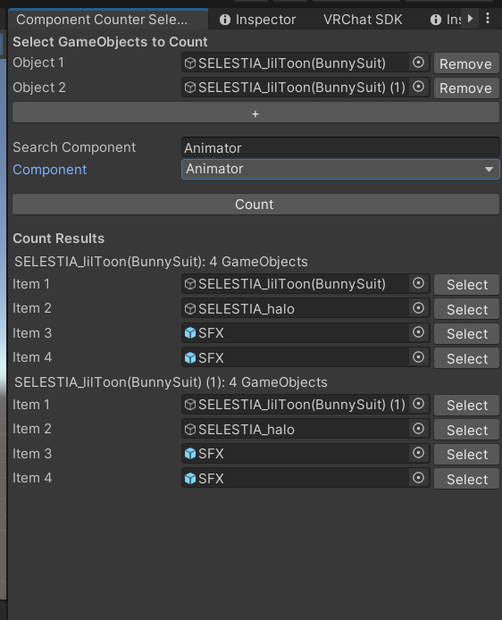Select Item 4 SFX in second group

click(466, 479)
